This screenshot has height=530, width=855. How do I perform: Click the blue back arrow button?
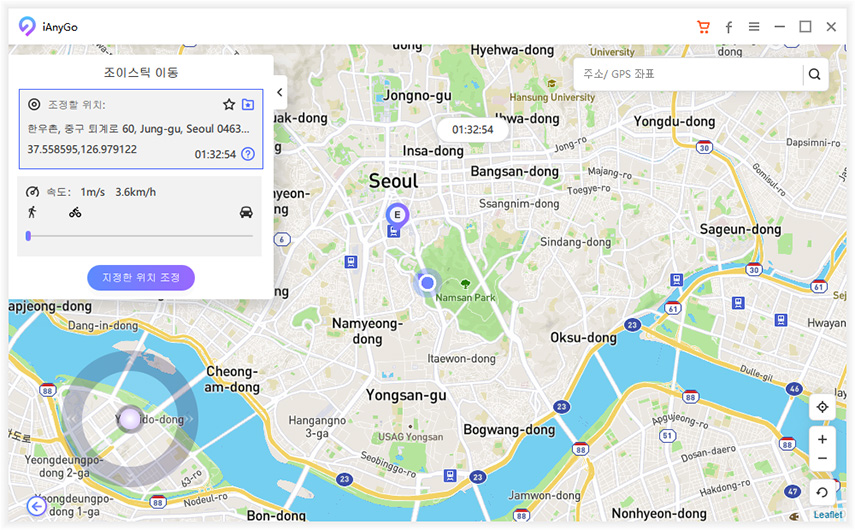[37, 507]
